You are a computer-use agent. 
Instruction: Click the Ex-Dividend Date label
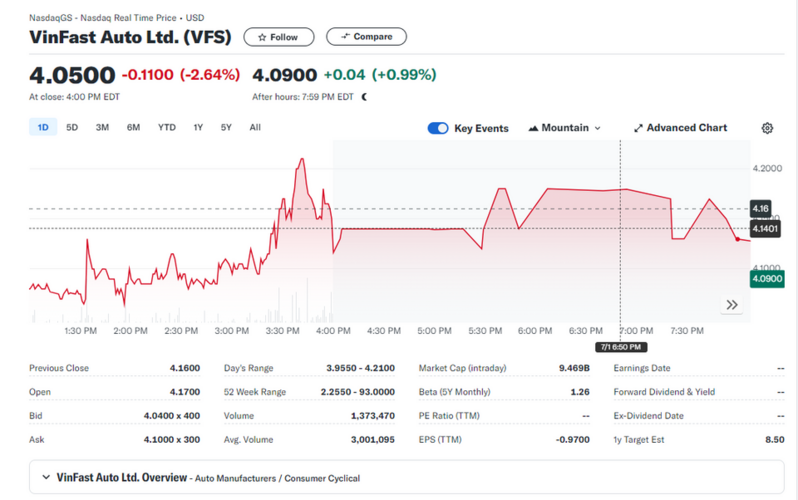pyautogui.click(x=648, y=416)
